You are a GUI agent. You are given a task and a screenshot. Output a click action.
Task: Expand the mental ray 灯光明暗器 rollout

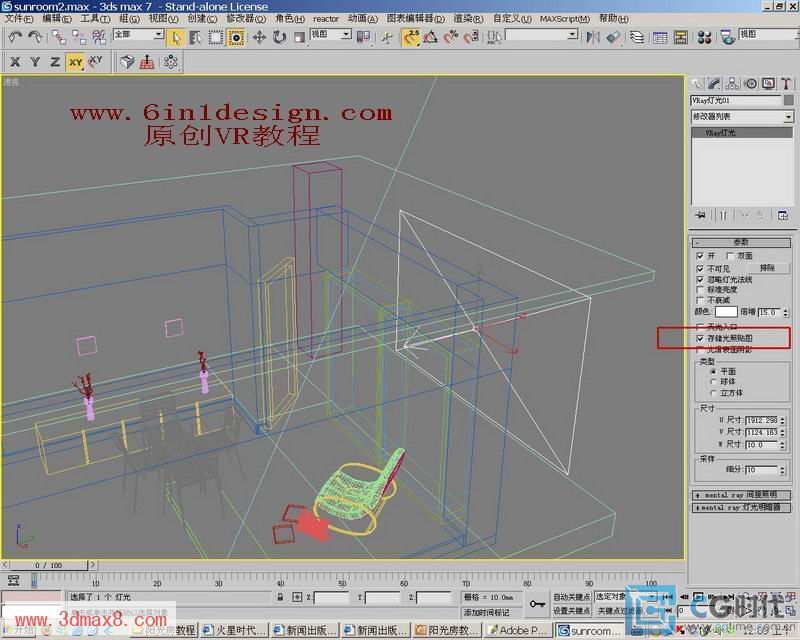(x=741, y=508)
